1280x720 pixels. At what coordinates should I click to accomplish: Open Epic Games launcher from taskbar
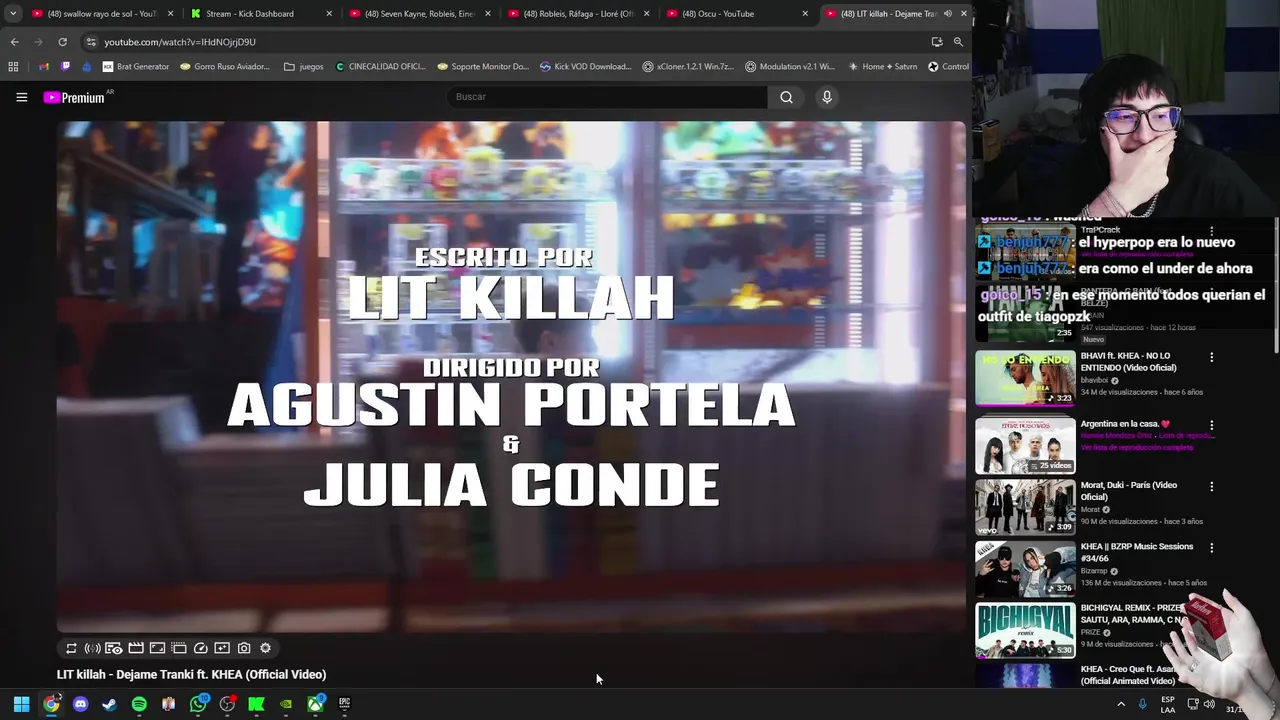click(344, 704)
